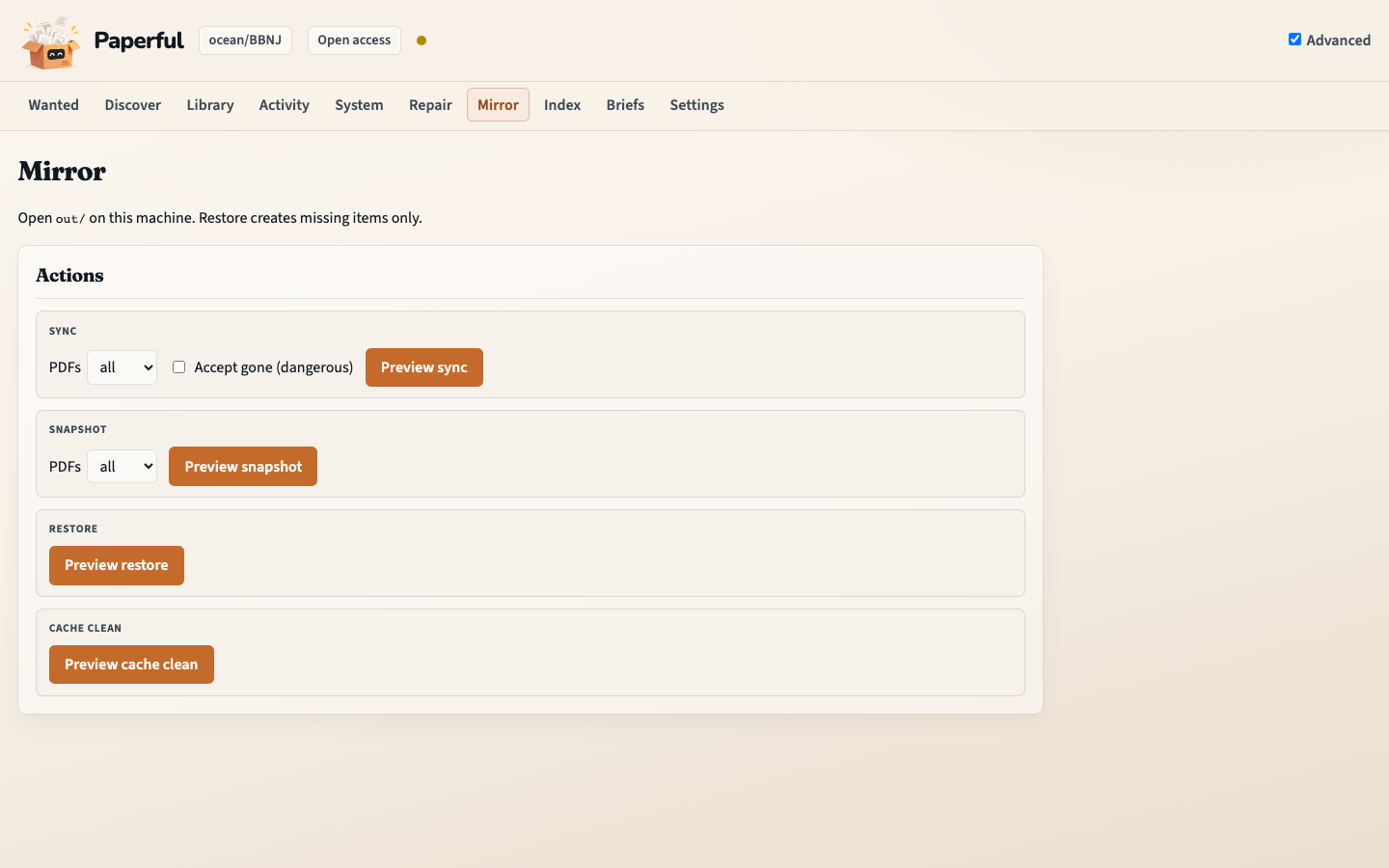Click the ocean/BBNJ project badge
Image resolution: width=1389 pixels, height=868 pixels.
pos(245,41)
